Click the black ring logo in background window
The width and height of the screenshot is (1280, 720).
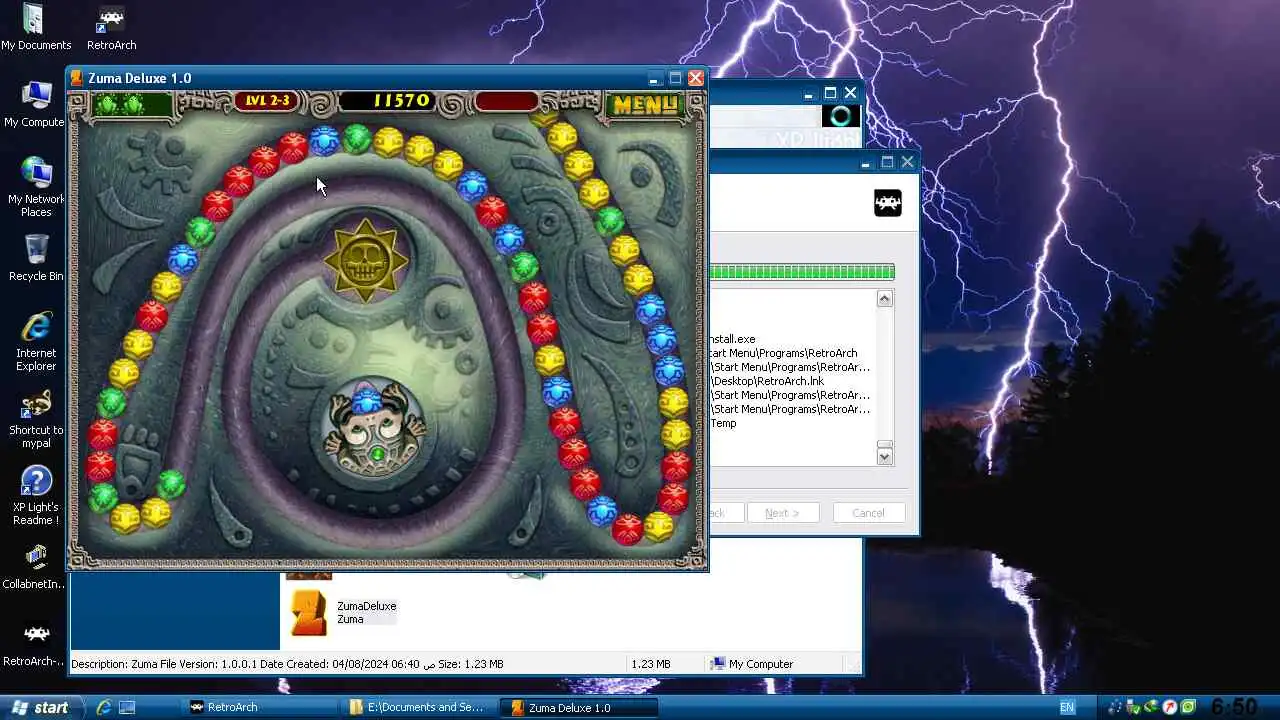tap(840, 116)
